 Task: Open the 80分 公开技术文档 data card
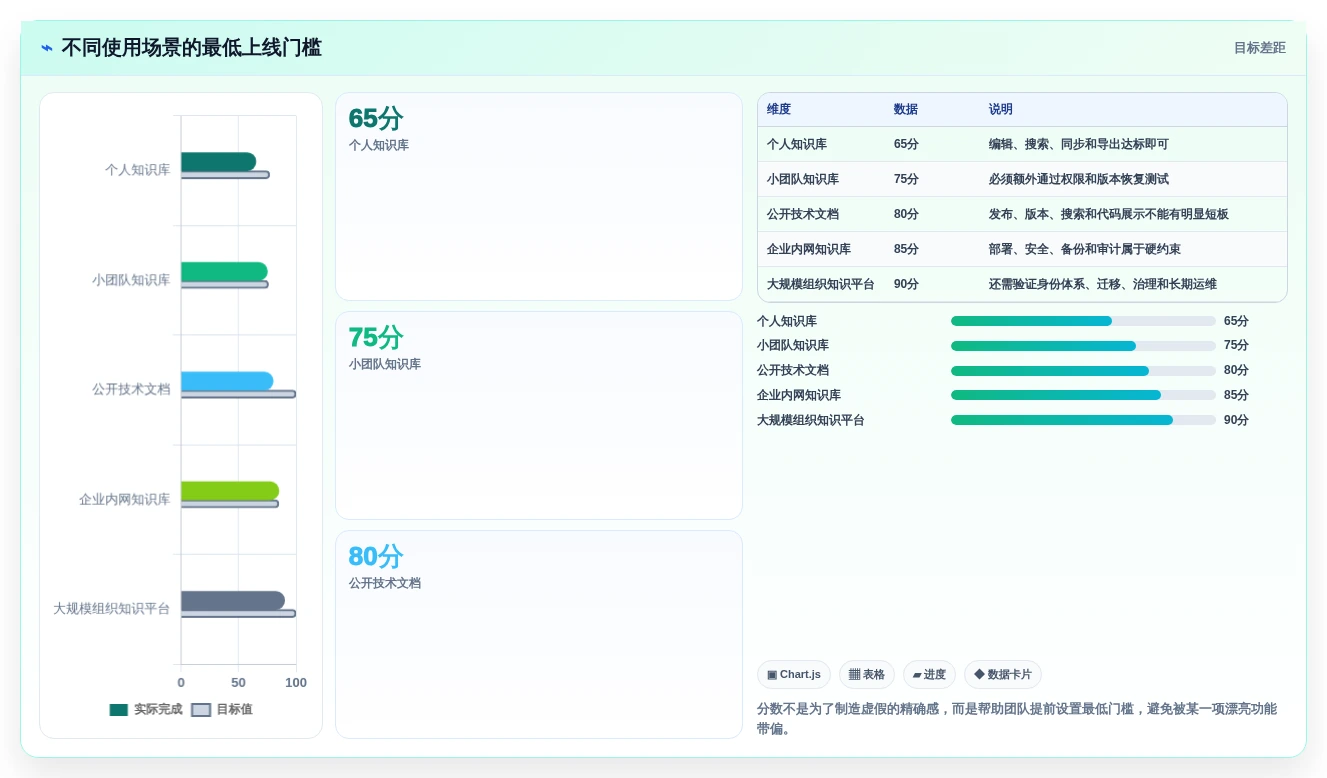[x=539, y=634]
